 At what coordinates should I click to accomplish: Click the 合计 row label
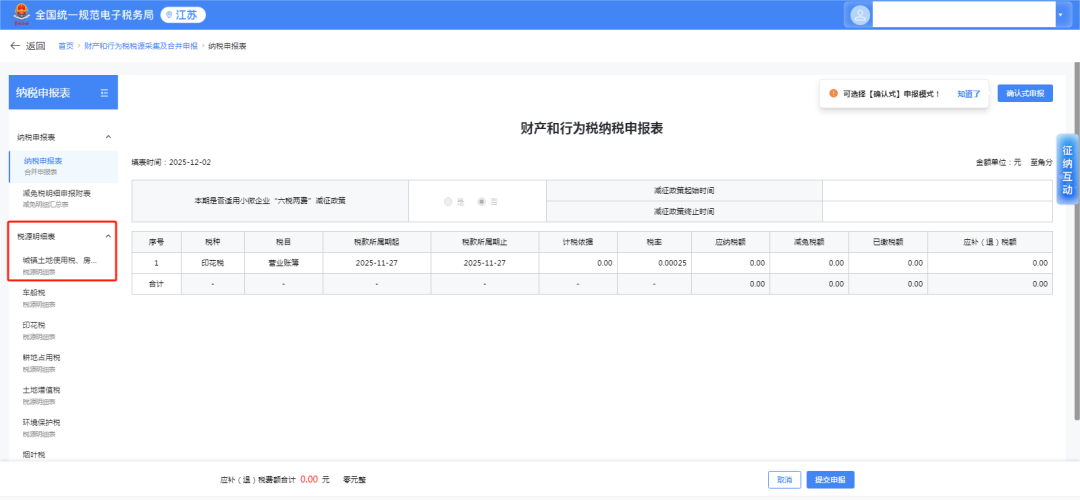pyautogui.click(x=156, y=284)
